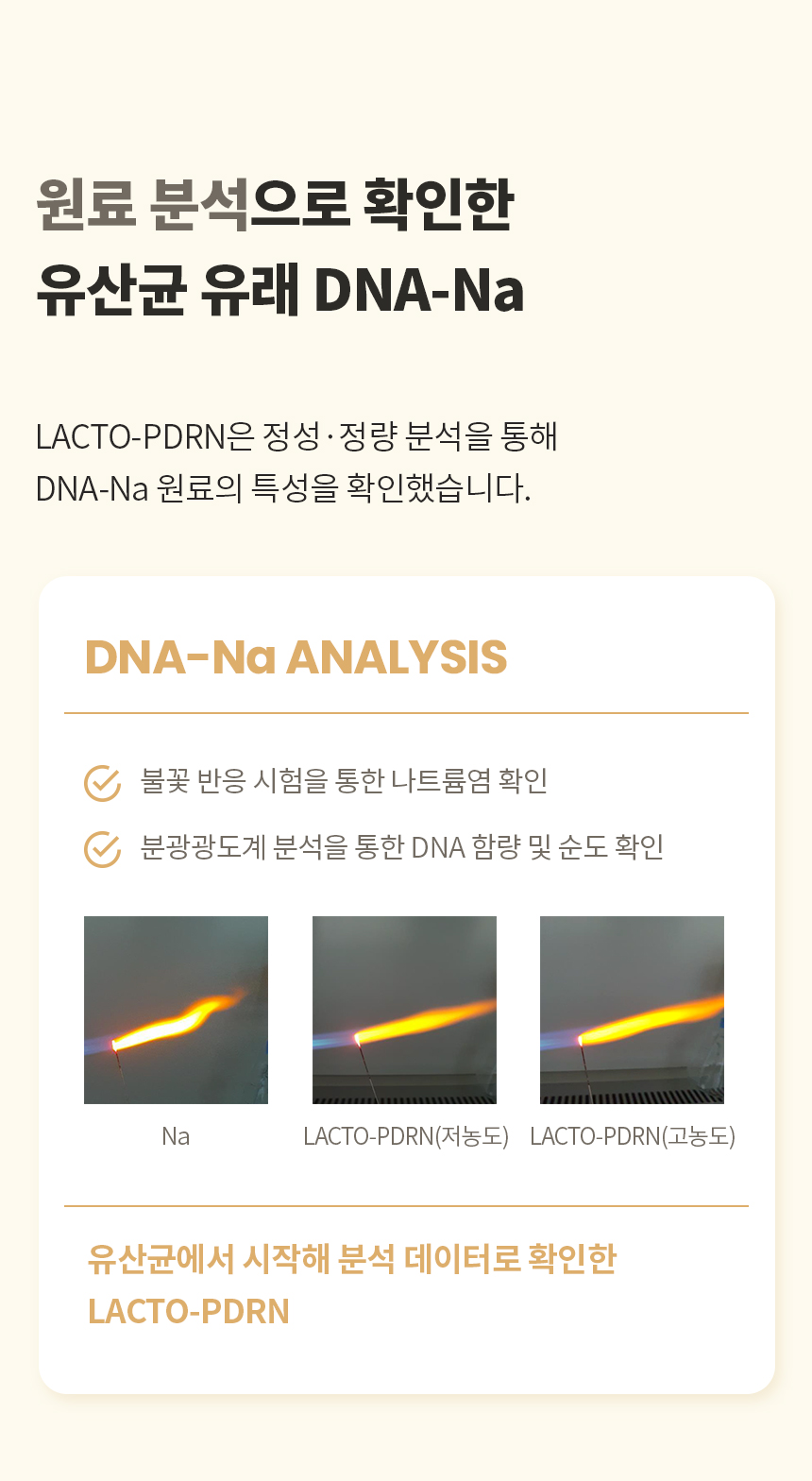Select the Na caption under first photo

click(x=176, y=1136)
